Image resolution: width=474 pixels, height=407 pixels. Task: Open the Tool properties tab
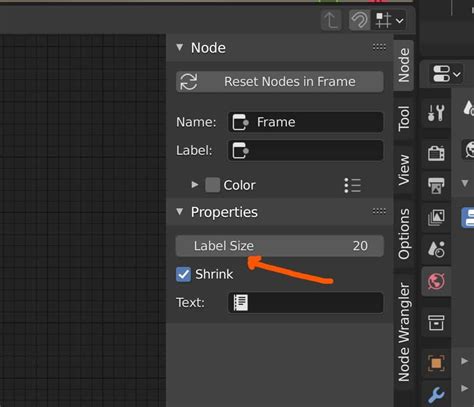click(436, 113)
